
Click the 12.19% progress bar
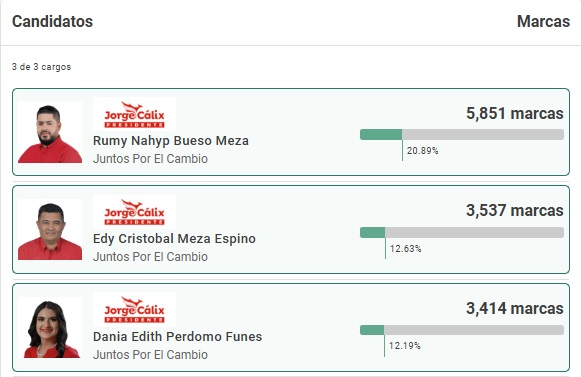[462, 330]
